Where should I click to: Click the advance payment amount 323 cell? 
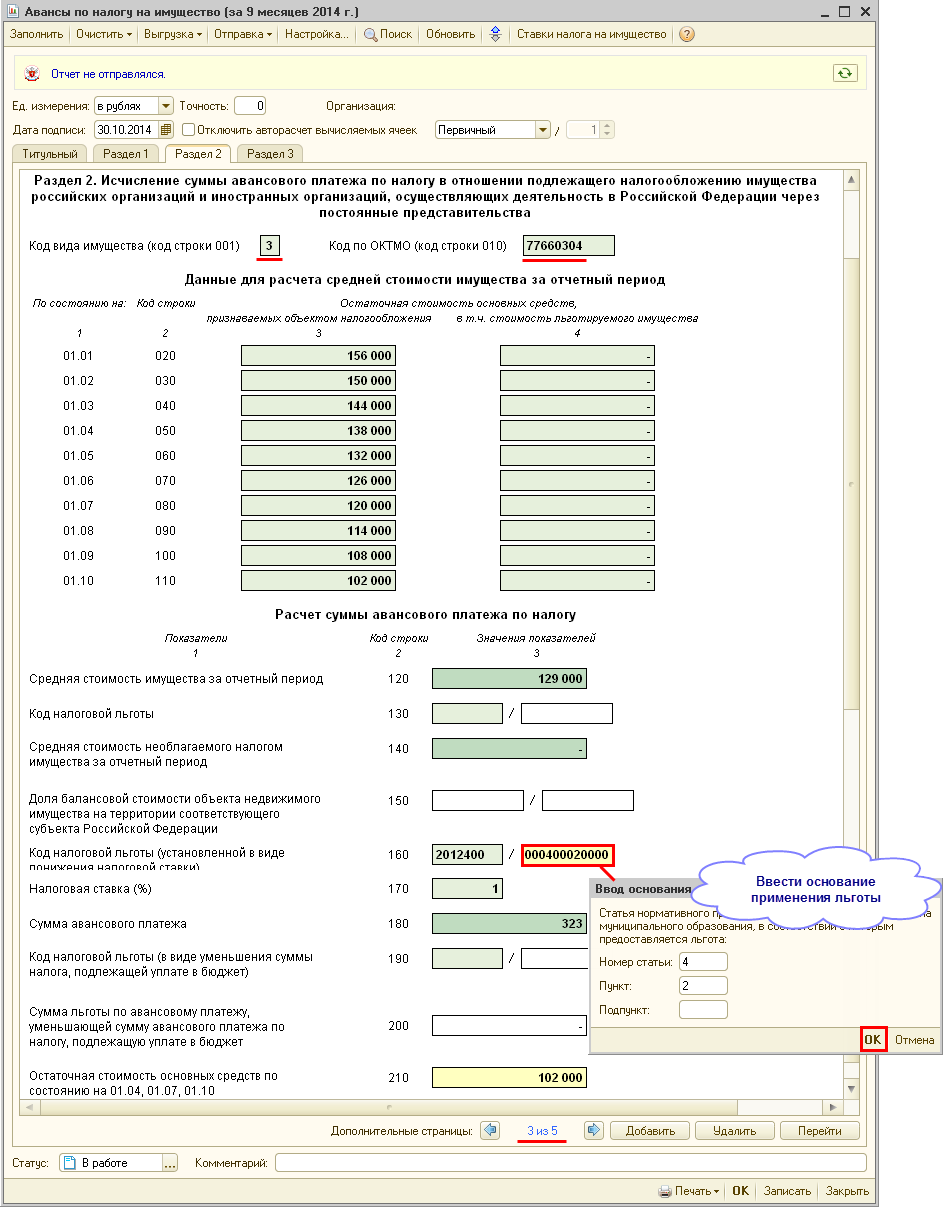pyautogui.click(x=509, y=924)
